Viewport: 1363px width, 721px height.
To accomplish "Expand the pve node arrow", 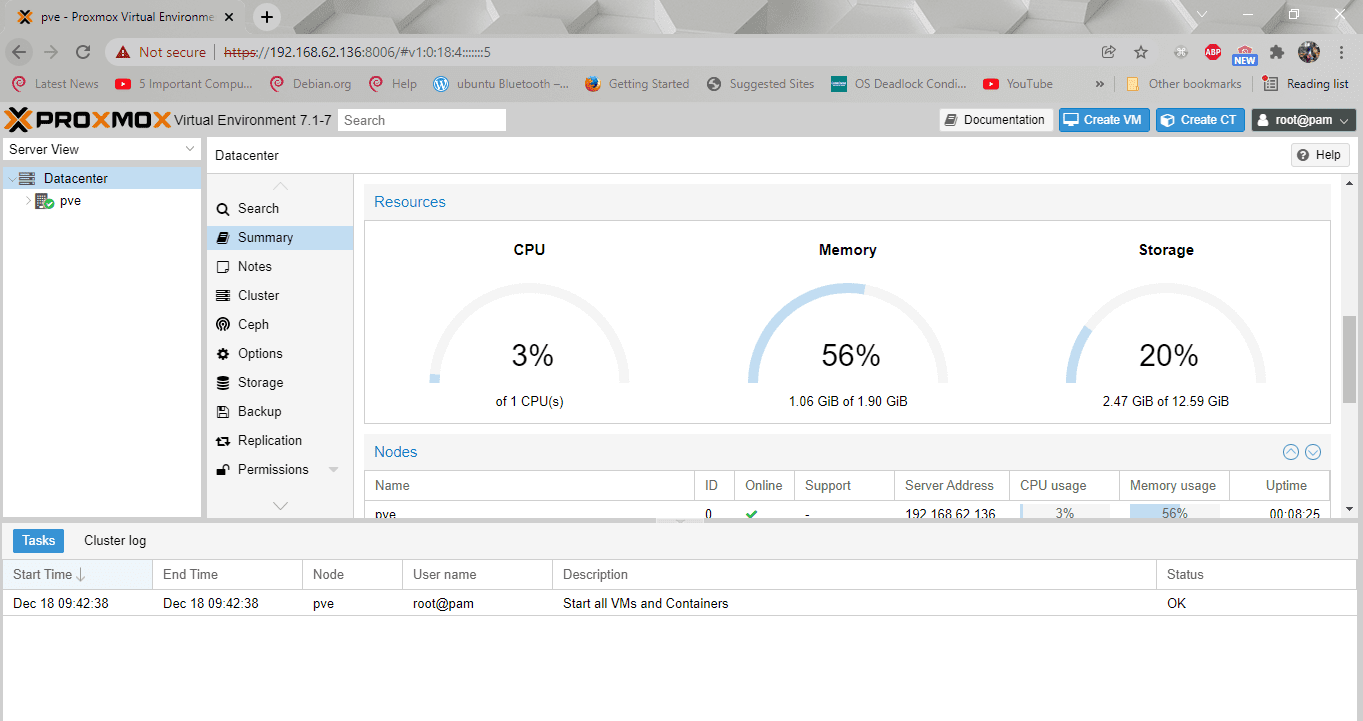I will click(28, 200).
